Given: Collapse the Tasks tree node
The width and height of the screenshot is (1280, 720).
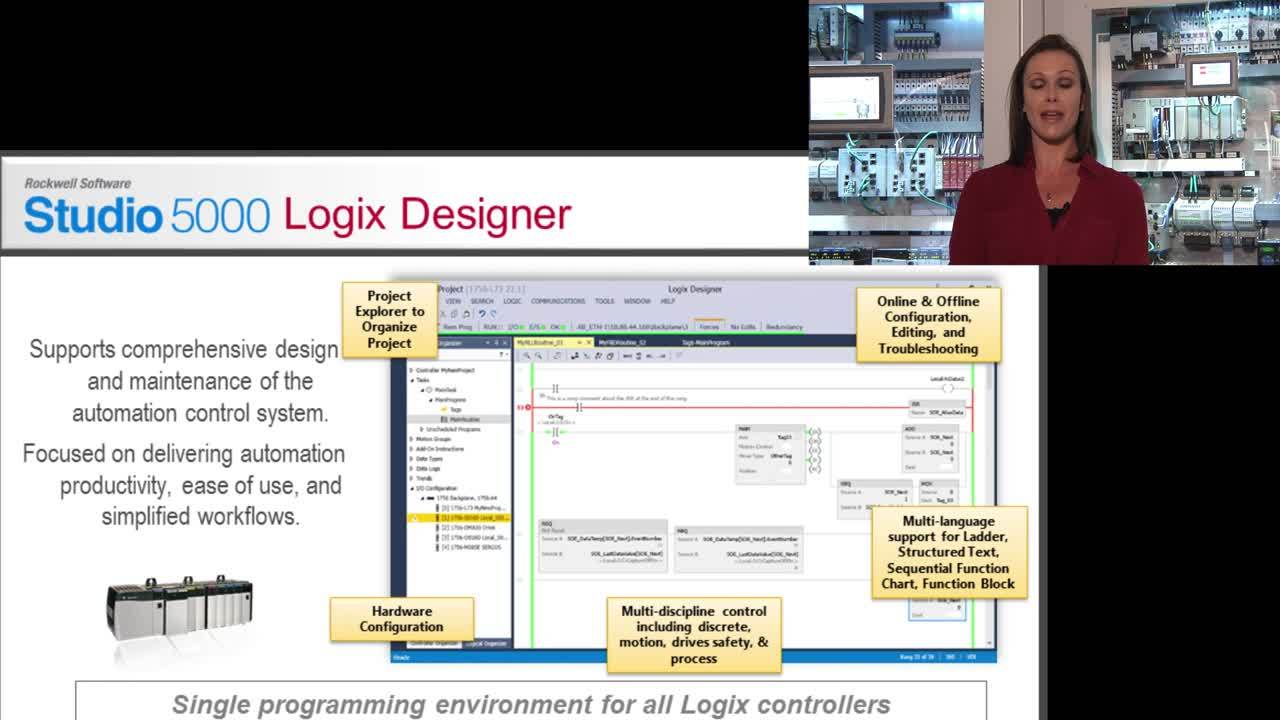Looking at the screenshot, I should coord(411,380).
